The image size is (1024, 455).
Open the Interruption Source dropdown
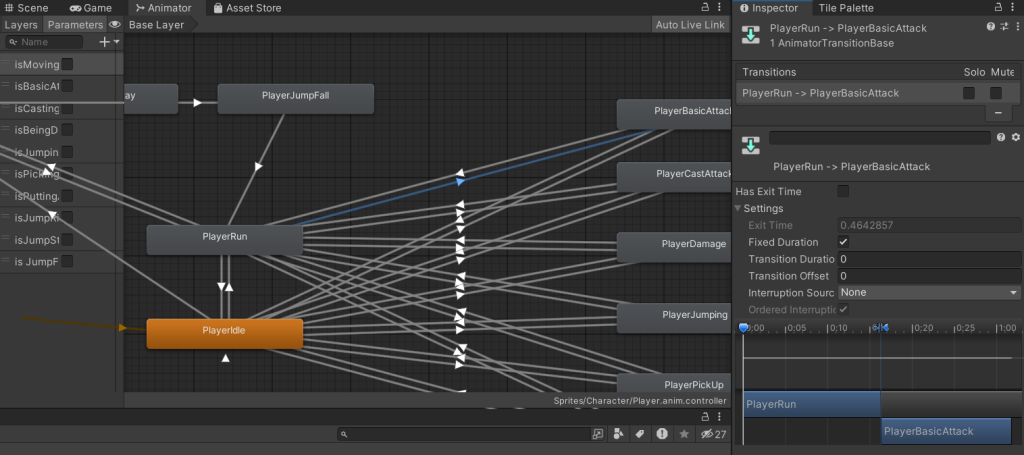coord(928,293)
